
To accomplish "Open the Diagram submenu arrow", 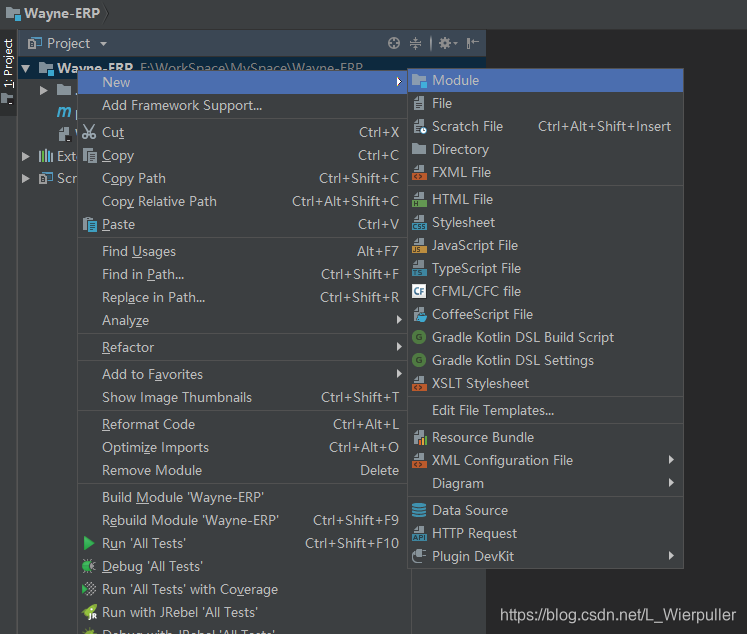I will [671, 483].
